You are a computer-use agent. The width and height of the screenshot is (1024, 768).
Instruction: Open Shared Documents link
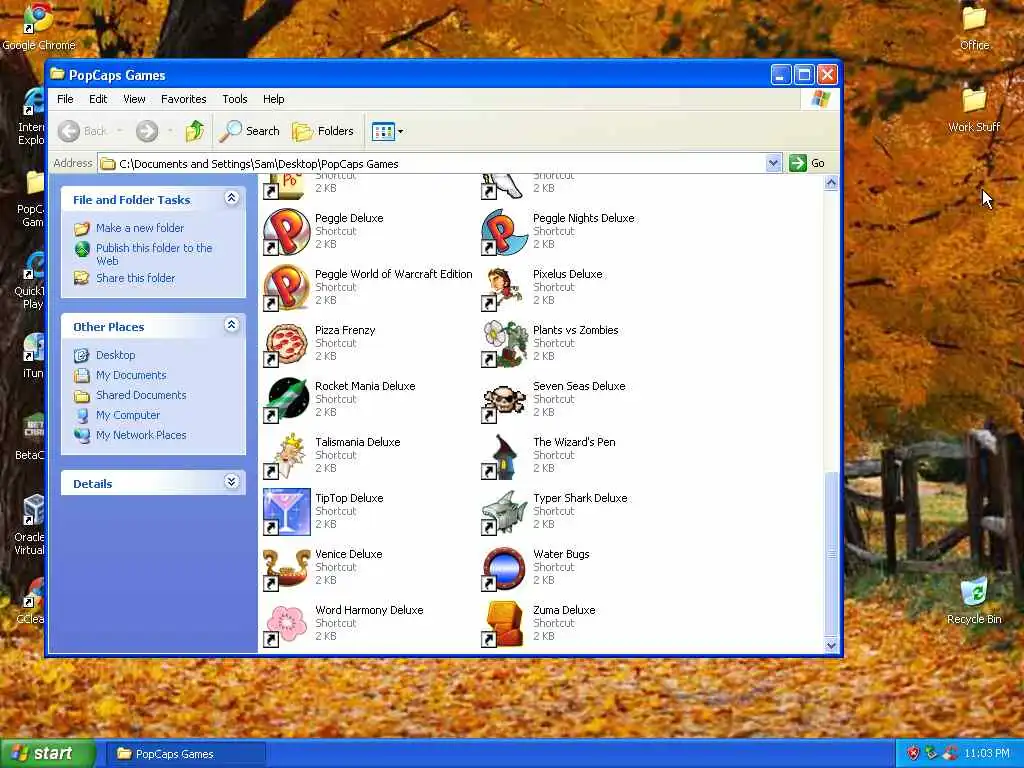tap(141, 394)
